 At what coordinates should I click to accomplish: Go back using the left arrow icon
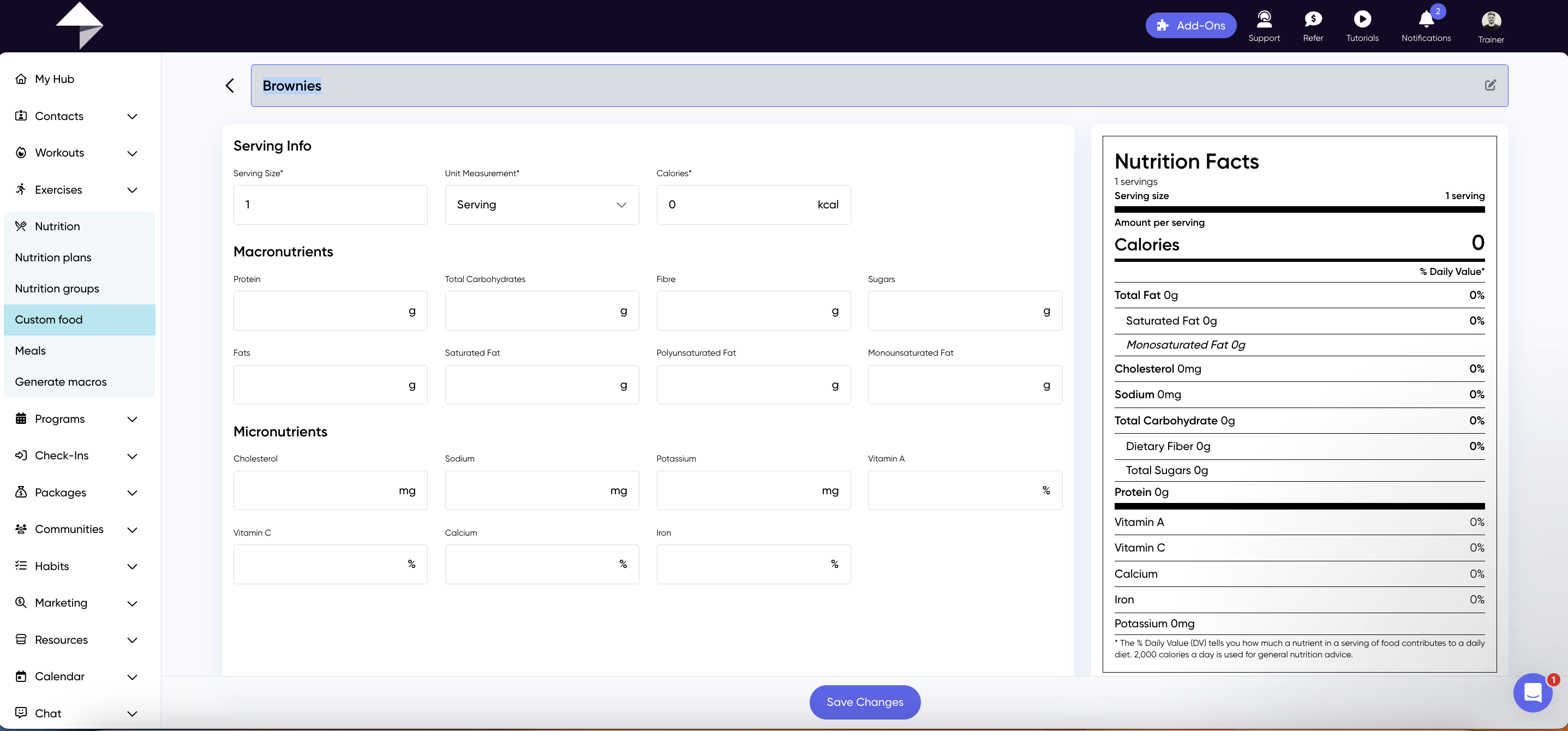(230, 86)
